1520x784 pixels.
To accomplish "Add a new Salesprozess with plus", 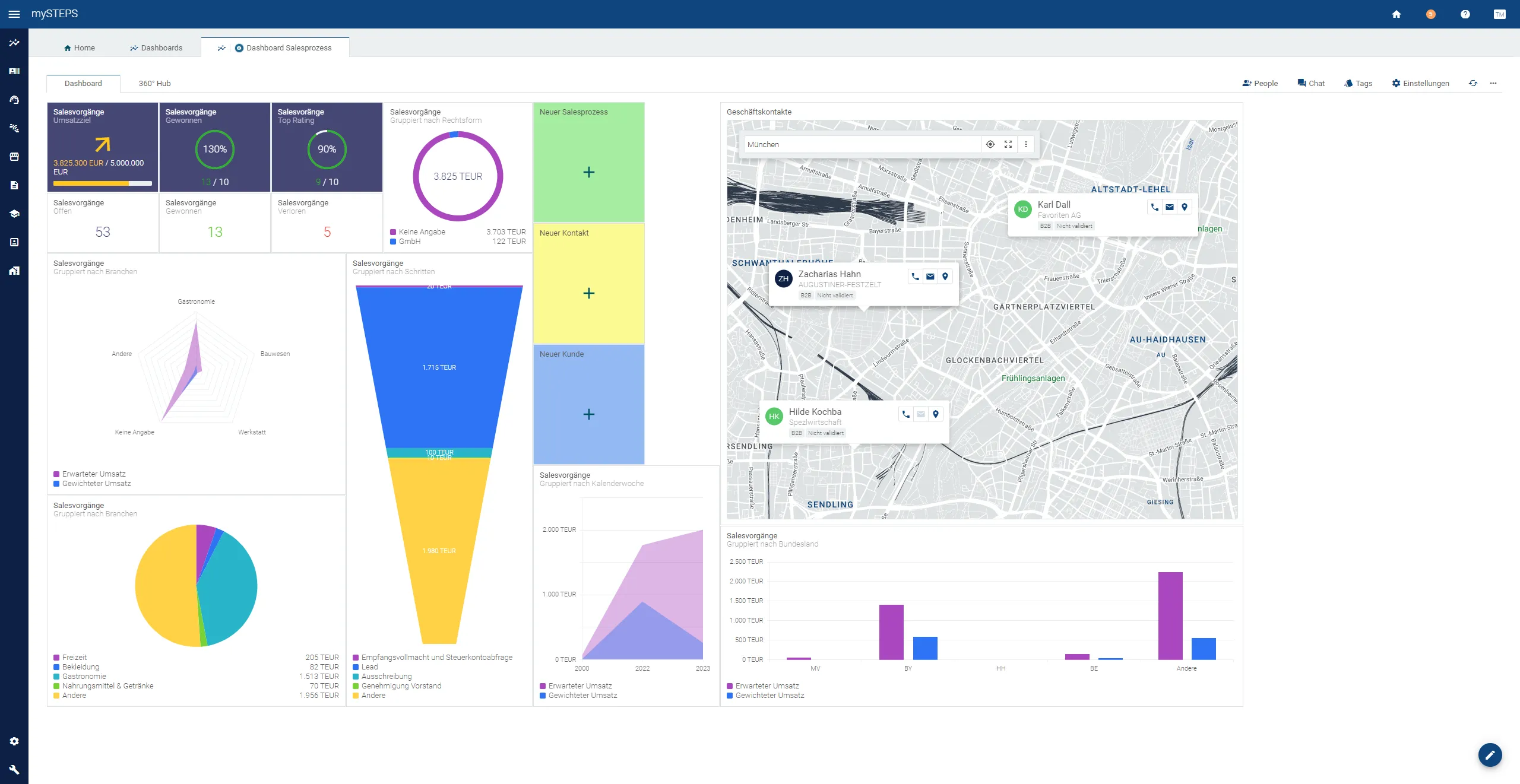I will pyautogui.click(x=588, y=172).
